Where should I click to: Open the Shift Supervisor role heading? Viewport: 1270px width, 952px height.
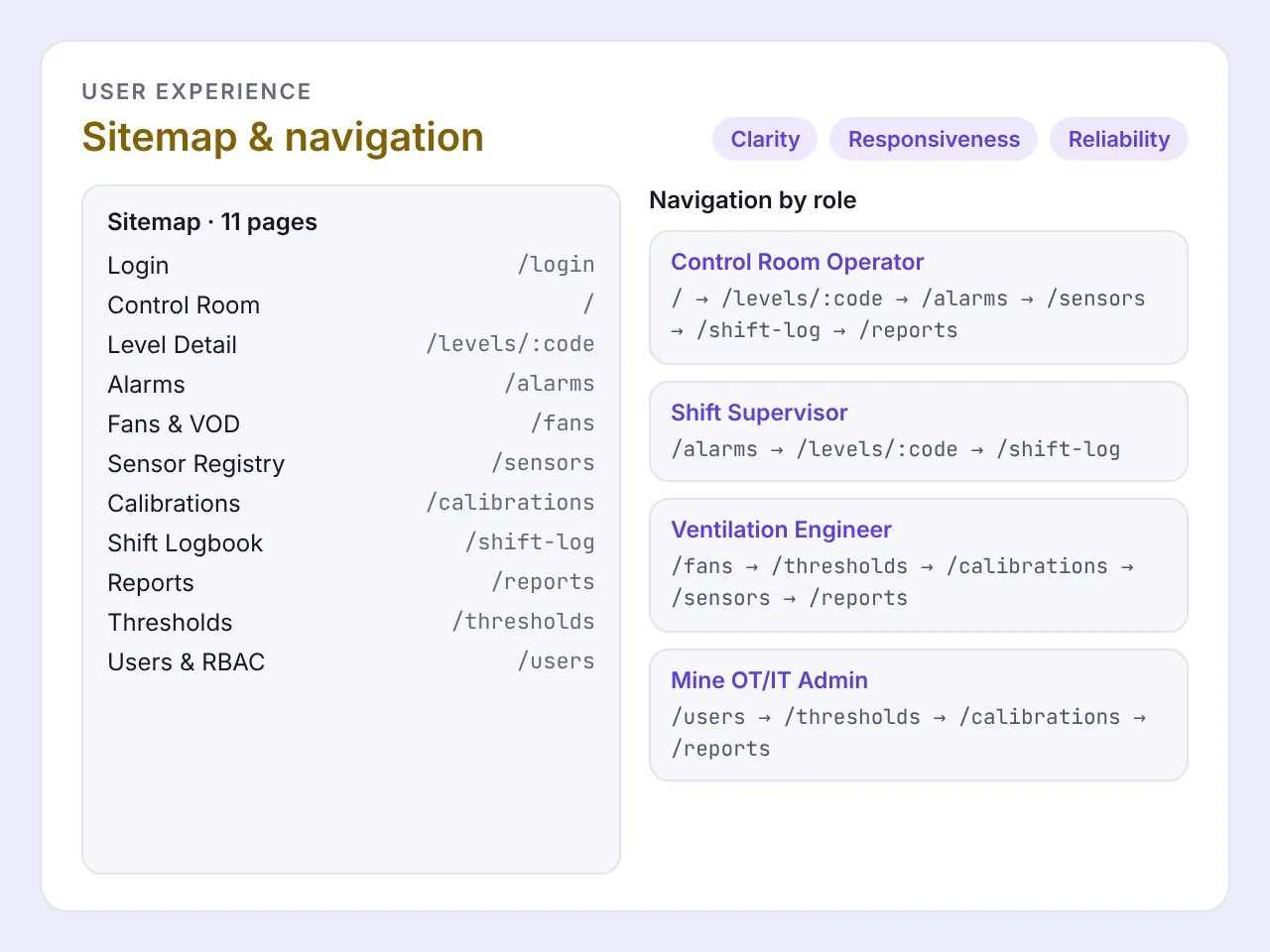point(759,413)
